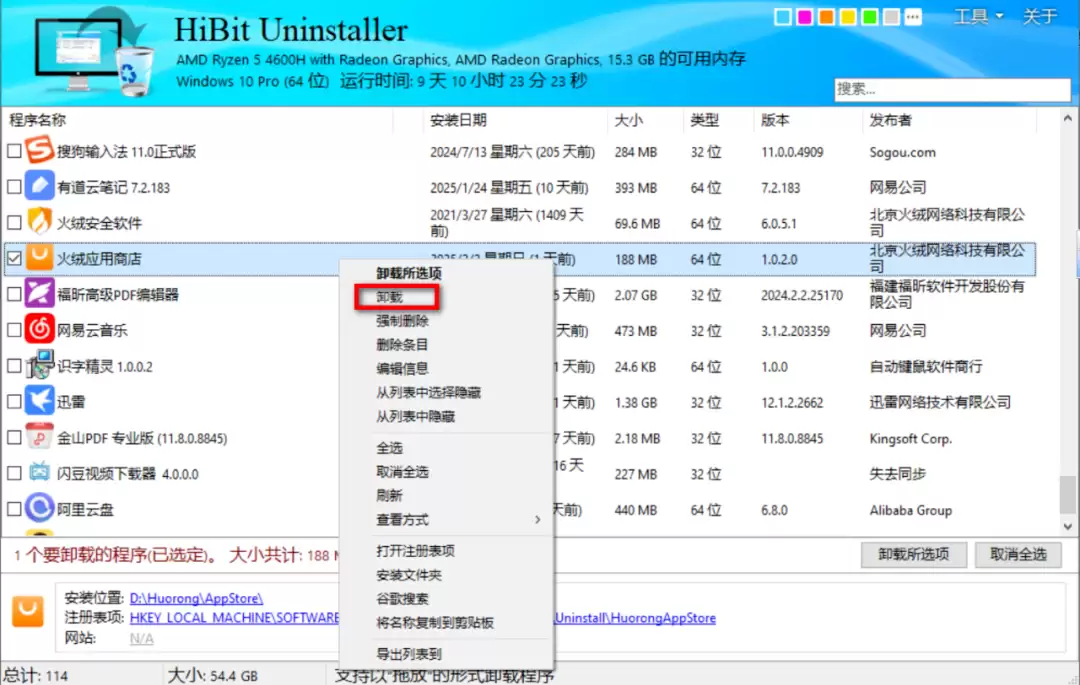
Task: Tick the checkbox for 搜狗输入法 11.0正式版
Action: pyautogui.click(x=14, y=151)
